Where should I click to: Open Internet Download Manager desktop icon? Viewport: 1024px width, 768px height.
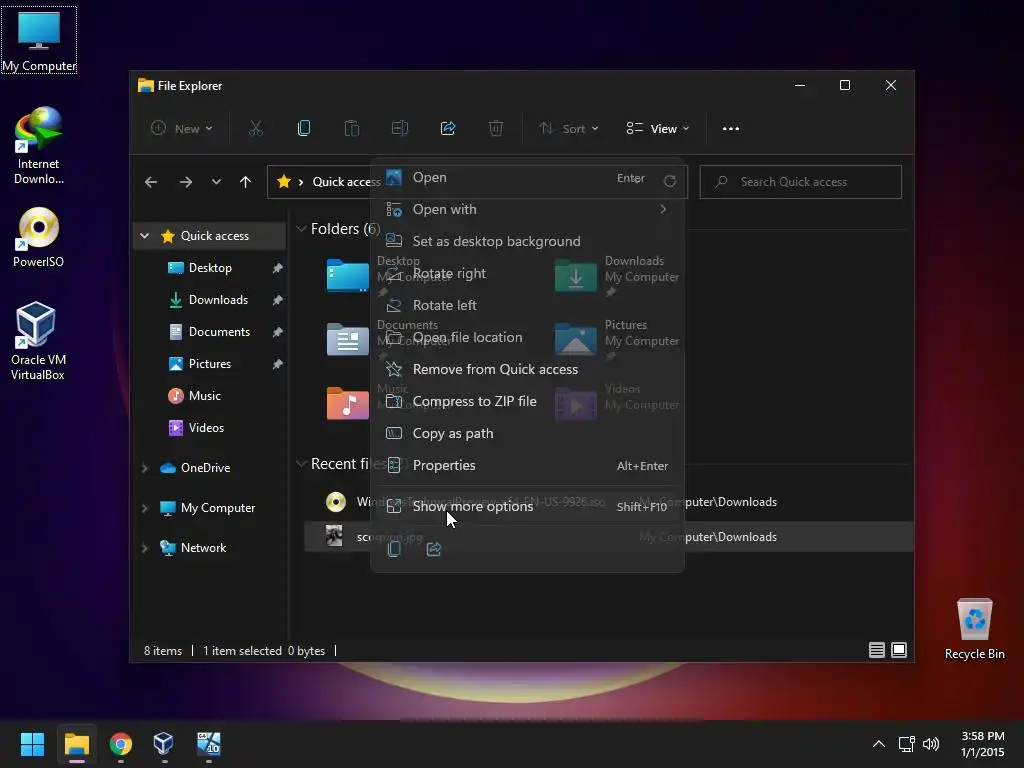pos(39,145)
